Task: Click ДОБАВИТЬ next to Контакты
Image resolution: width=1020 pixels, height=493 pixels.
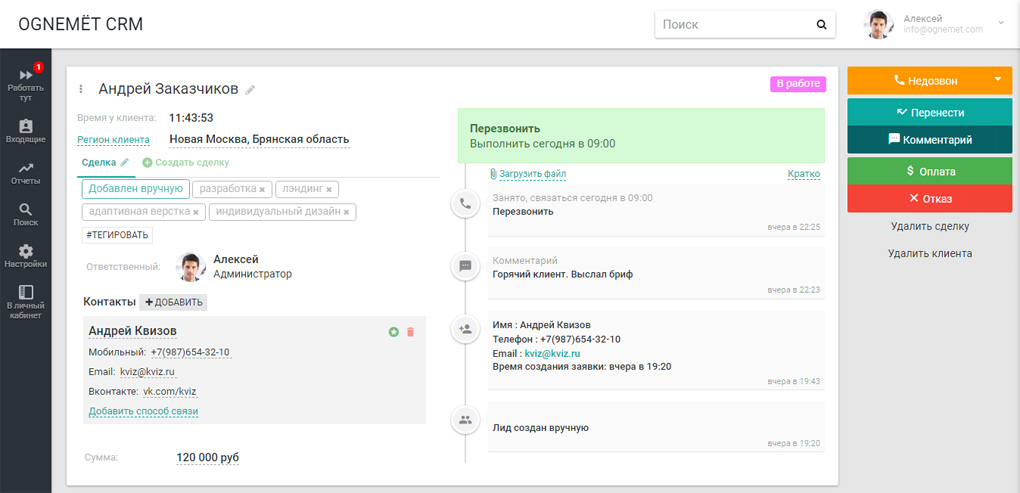Action: pyautogui.click(x=173, y=302)
